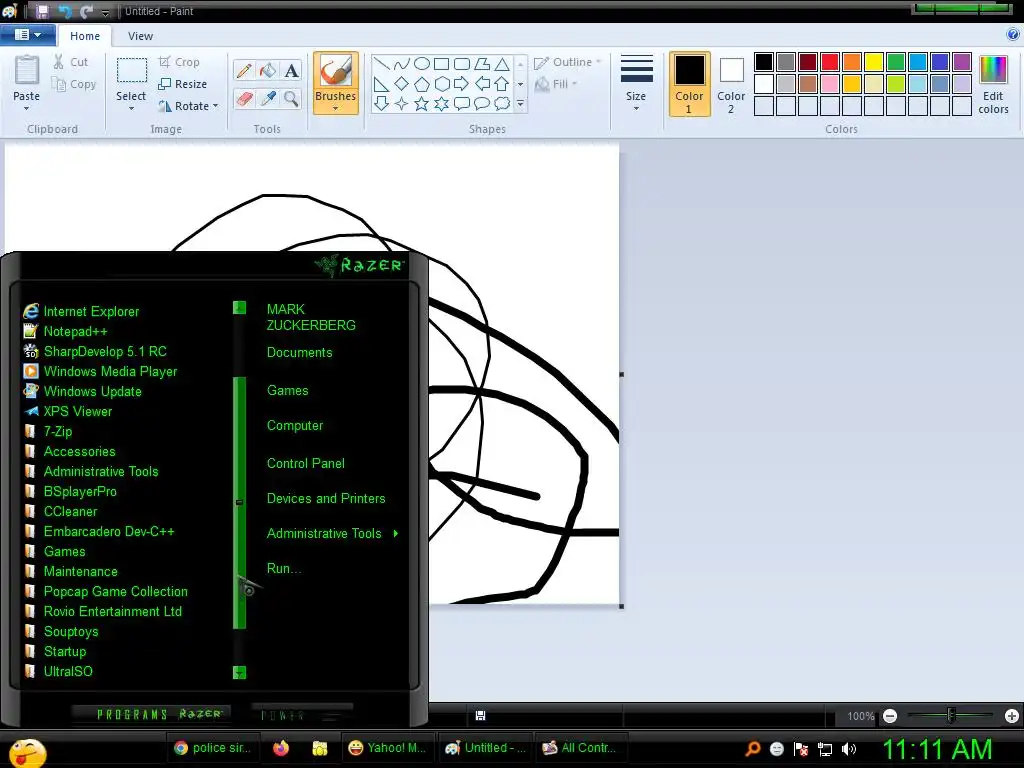
Task: Open Yahoo! Messenger taskbar button
Action: point(387,748)
